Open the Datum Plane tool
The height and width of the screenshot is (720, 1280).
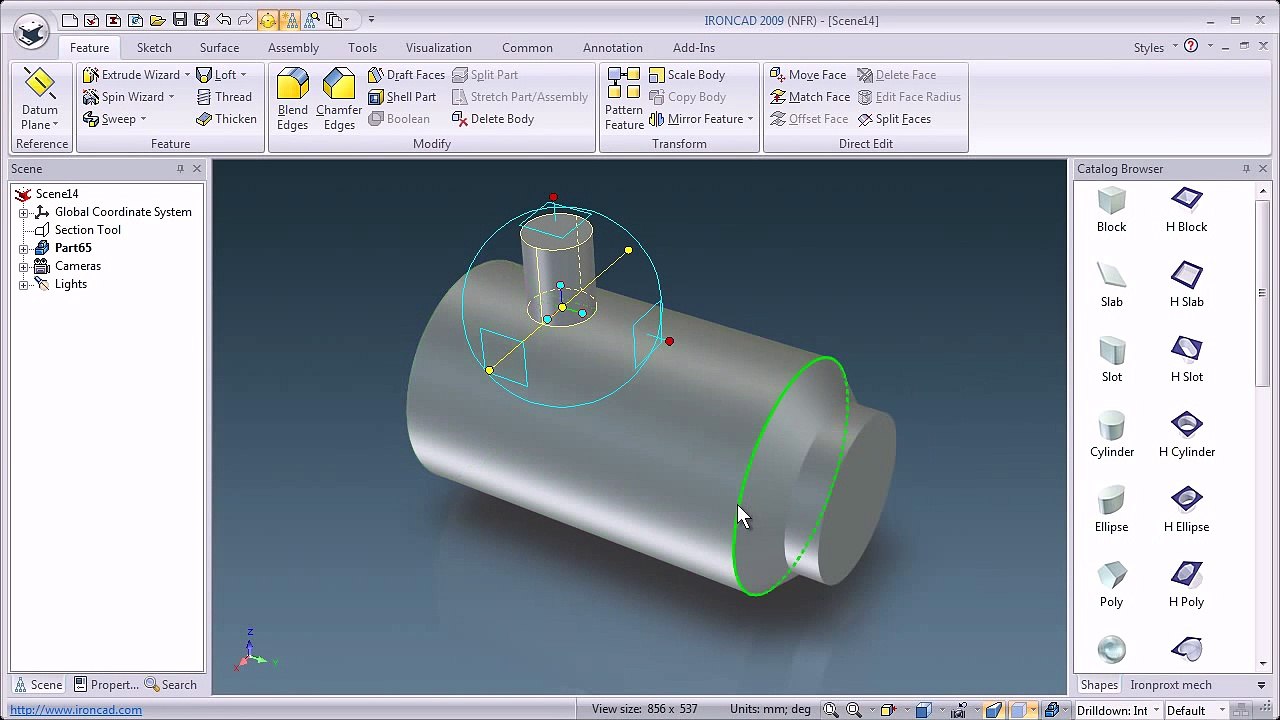(40, 99)
